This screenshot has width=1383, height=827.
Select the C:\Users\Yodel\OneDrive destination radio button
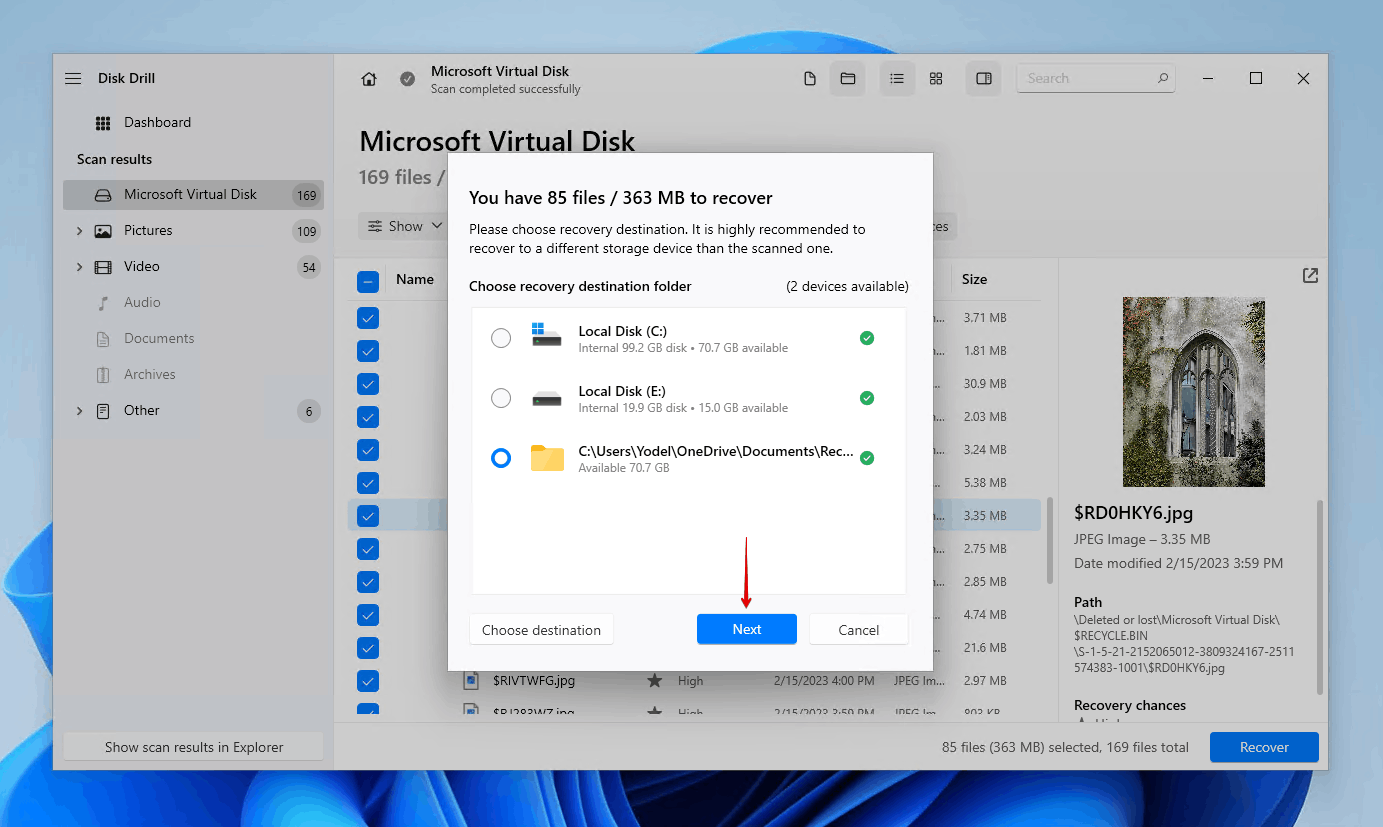pyautogui.click(x=501, y=458)
